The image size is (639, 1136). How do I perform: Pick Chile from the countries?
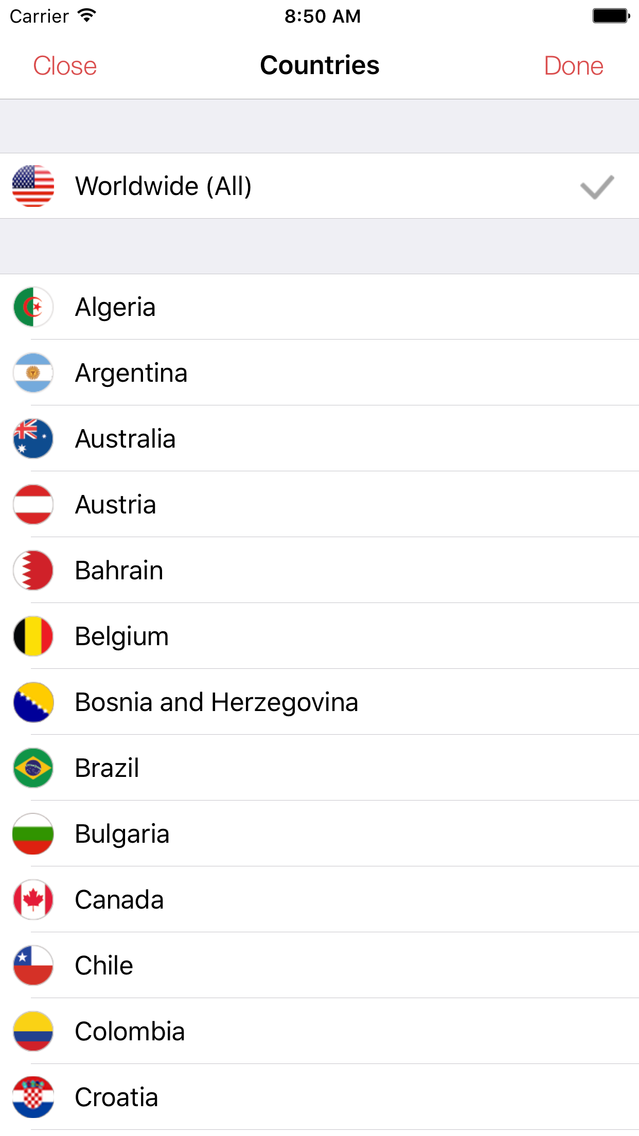tap(320, 966)
